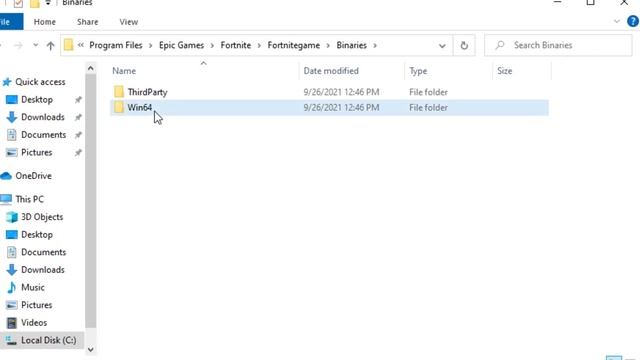Sort by Size column header

(504, 71)
